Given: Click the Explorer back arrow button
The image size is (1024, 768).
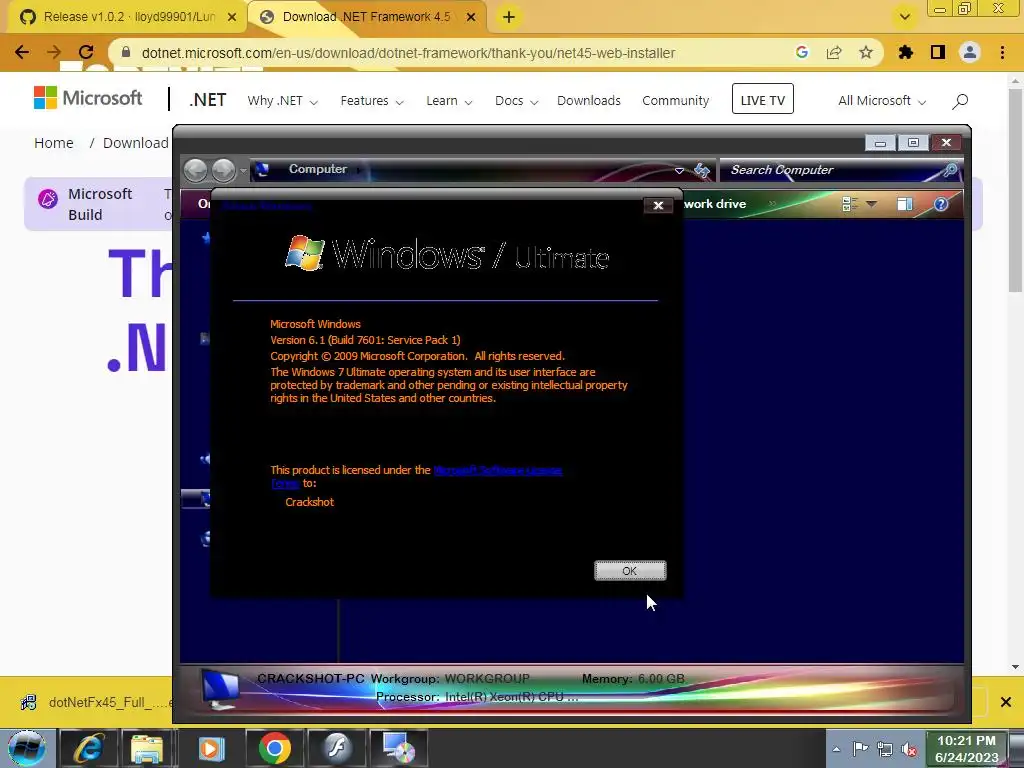Looking at the screenshot, I should (x=195, y=170).
